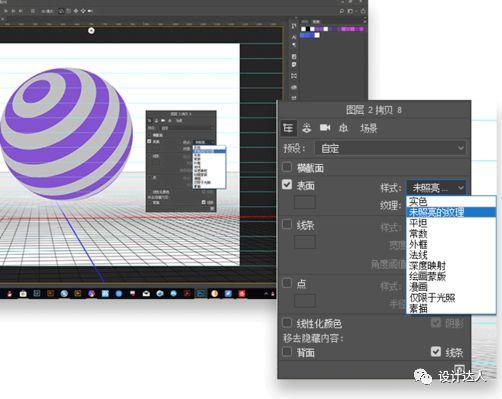This screenshot has height=399, width=502.
Task: Choose 实色 from the style list
Action: point(451,202)
